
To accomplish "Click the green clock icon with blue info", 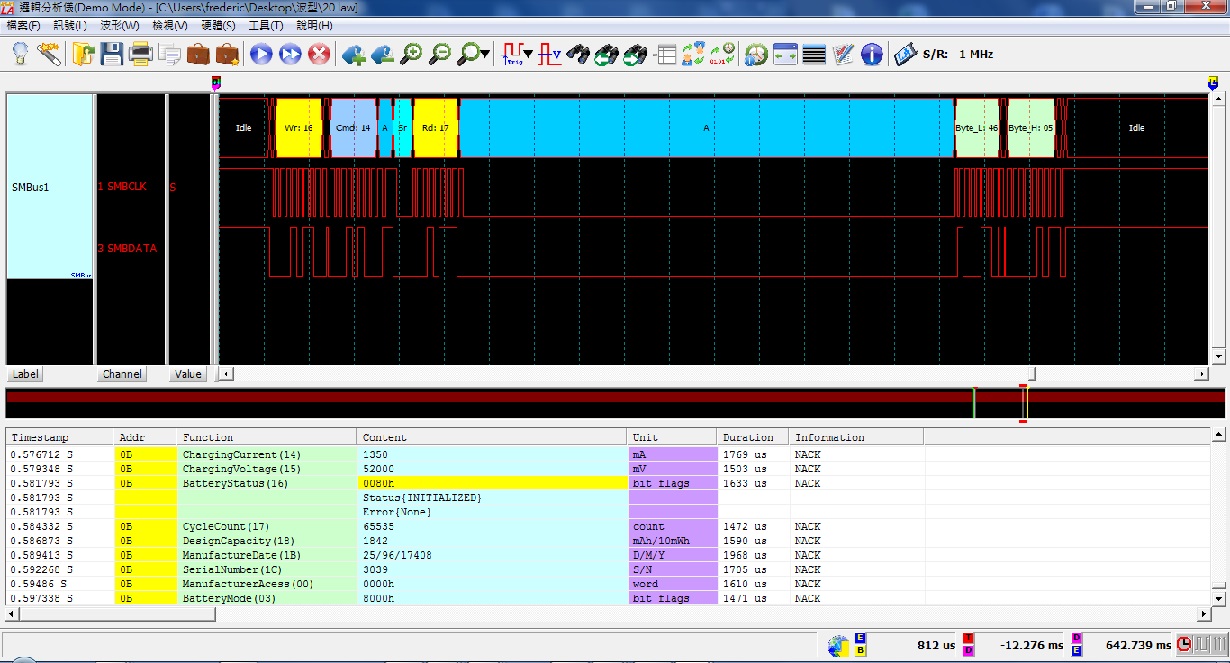I will [756, 54].
